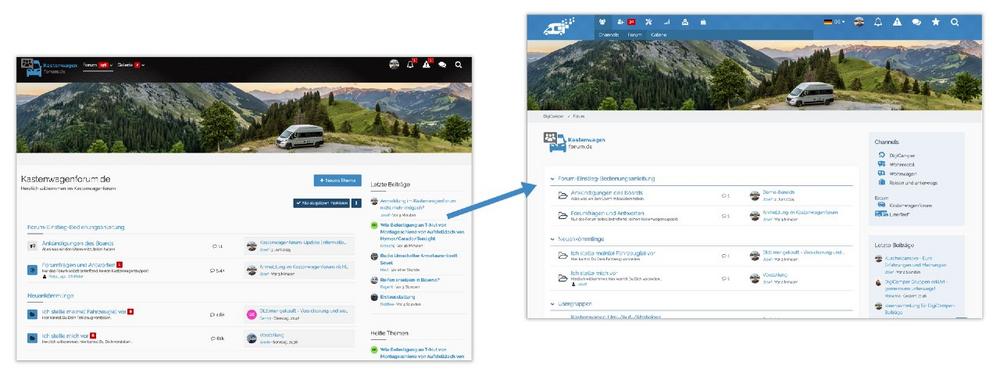Image resolution: width=1000 pixels, height=387 pixels.
Task: Click the star favorites icon in blue header
Action: click(x=936, y=22)
